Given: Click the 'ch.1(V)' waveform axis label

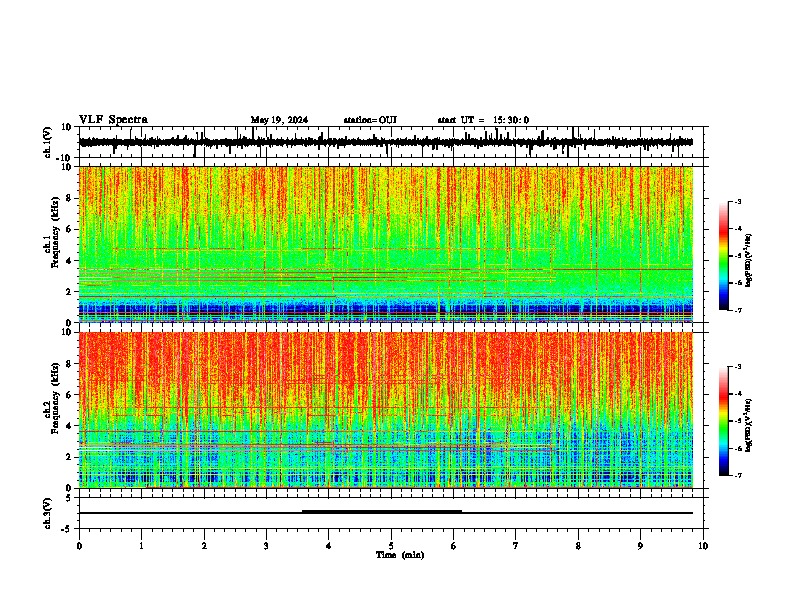Looking at the screenshot, I should point(48,142).
